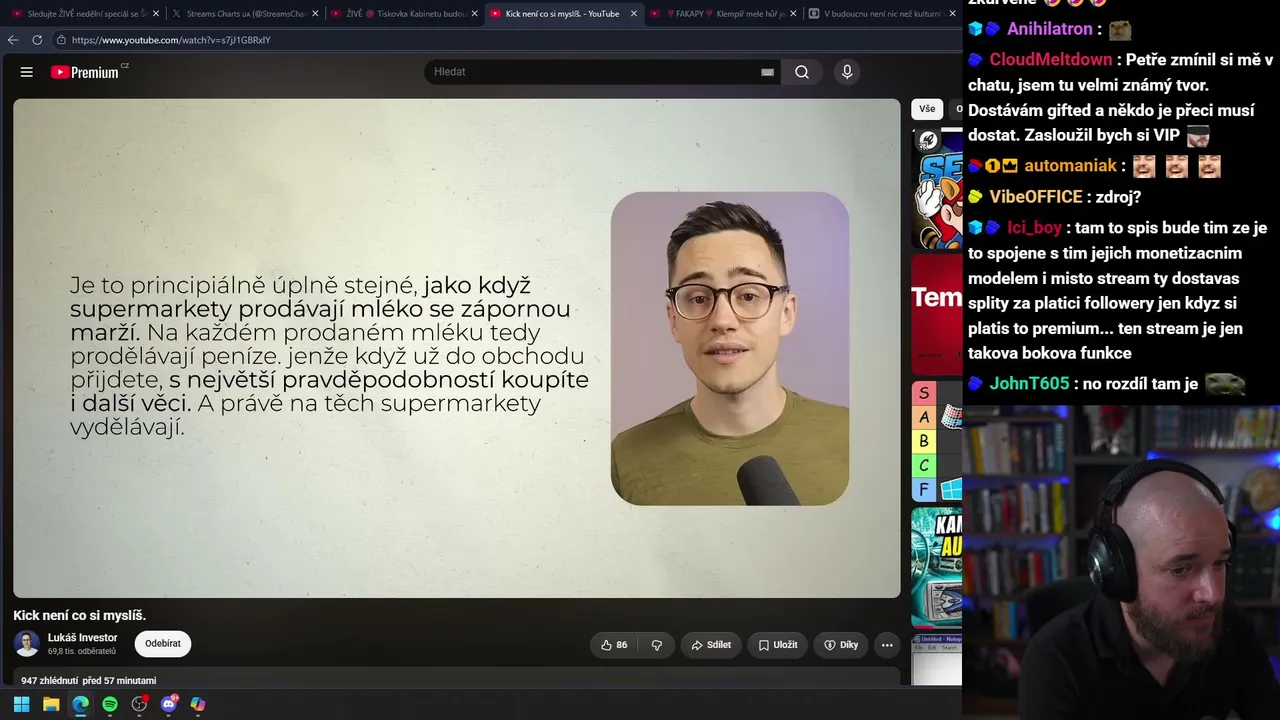Open the red 'Tem' recommended video thumbnail
Image resolution: width=1280 pixels, height=720 pixels.
937,313
